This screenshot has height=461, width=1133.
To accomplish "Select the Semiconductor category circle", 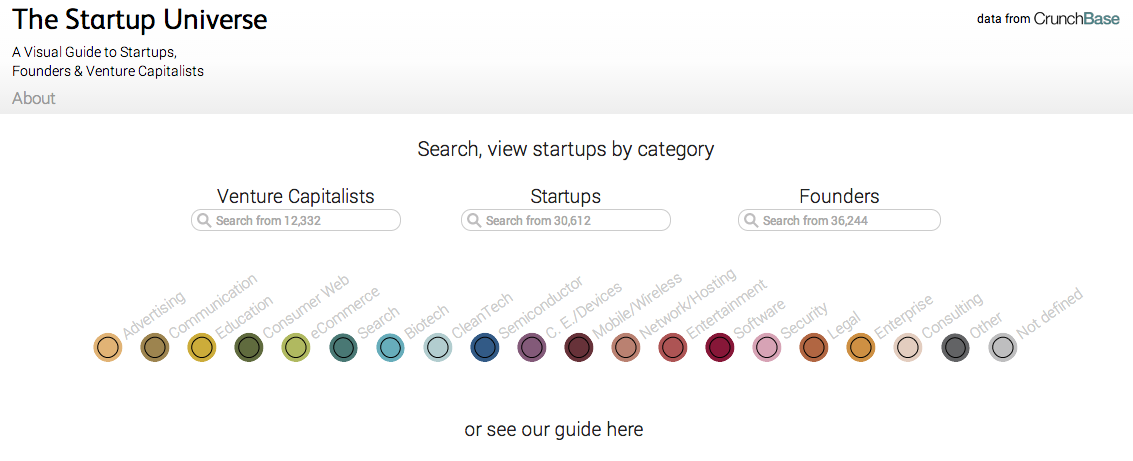I will tap(485, 347).
